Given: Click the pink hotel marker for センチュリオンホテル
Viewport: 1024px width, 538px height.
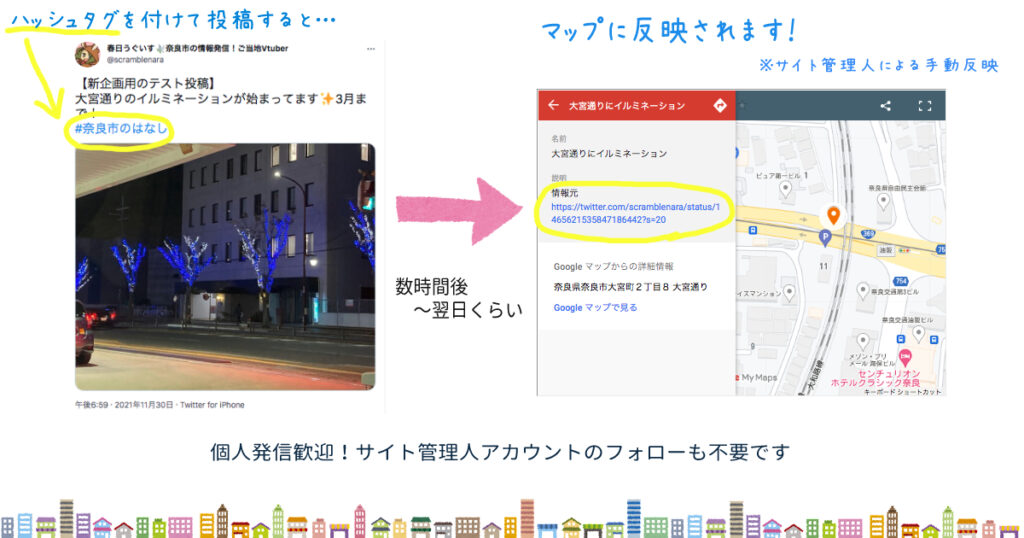Looking at the screenshot, I should point(905,357).
